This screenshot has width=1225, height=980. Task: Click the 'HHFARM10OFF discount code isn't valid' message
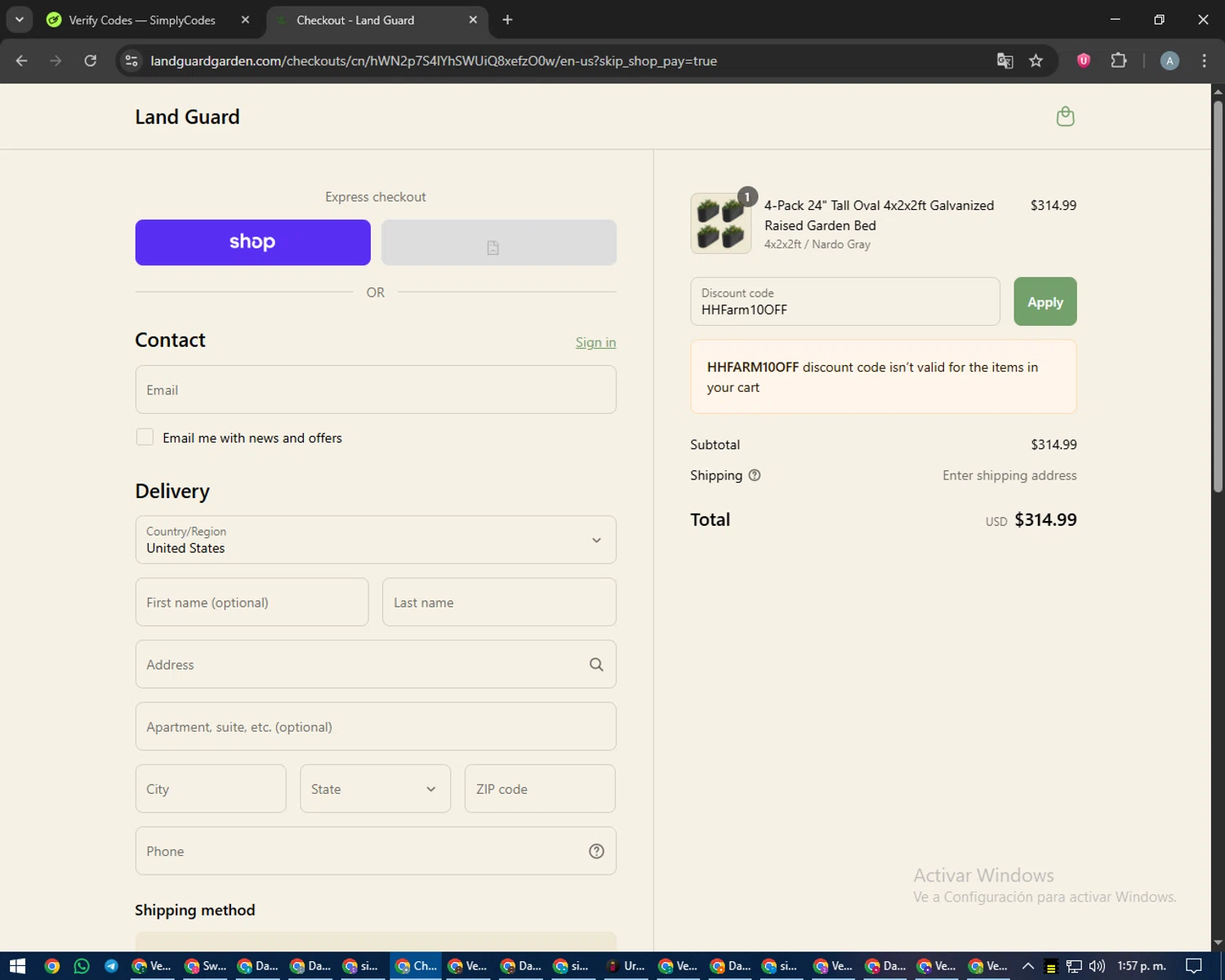(884, 377)
